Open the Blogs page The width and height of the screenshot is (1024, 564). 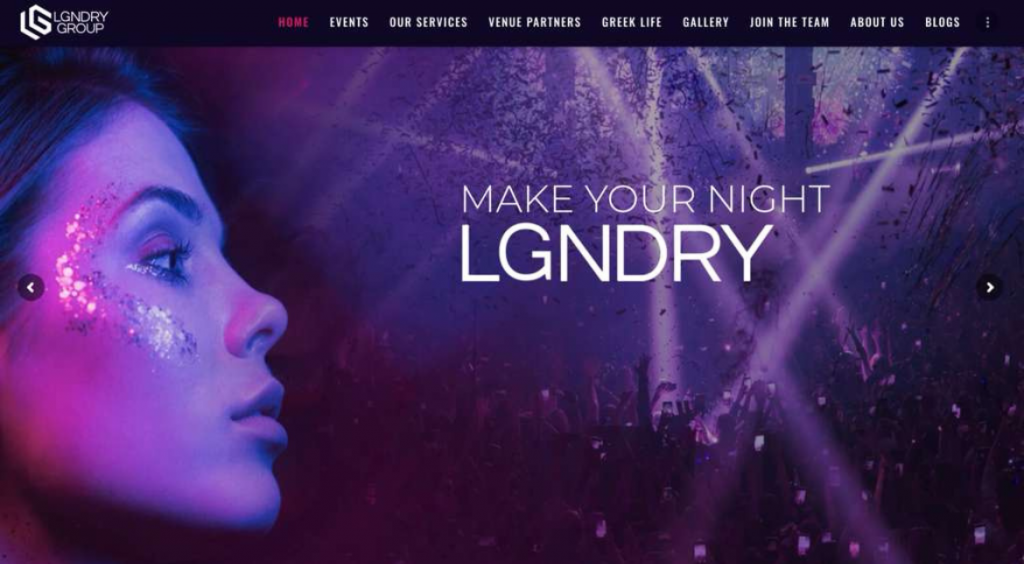942,23
